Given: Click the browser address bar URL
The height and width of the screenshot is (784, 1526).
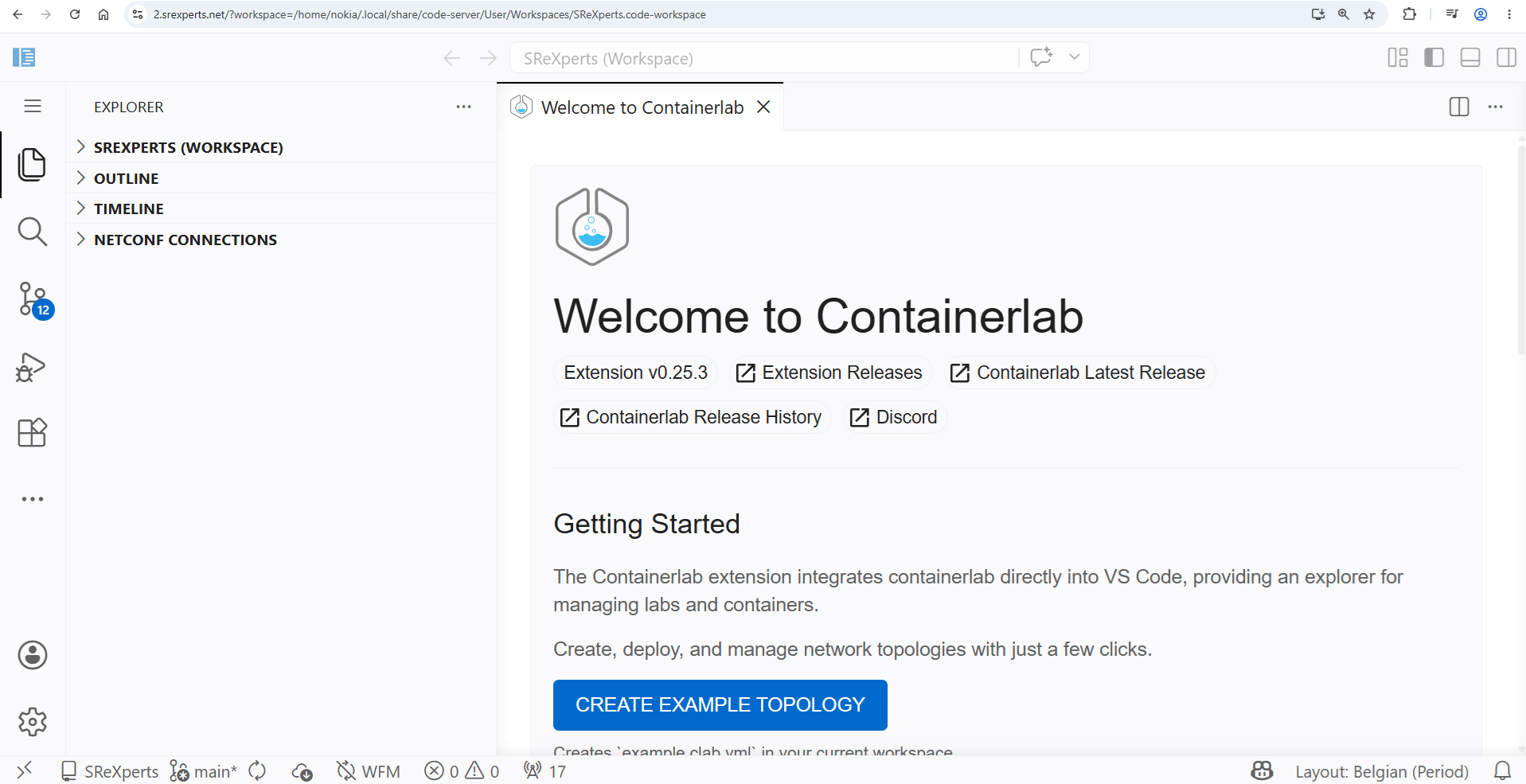Looking at the screenshot, I should point(430,14).
